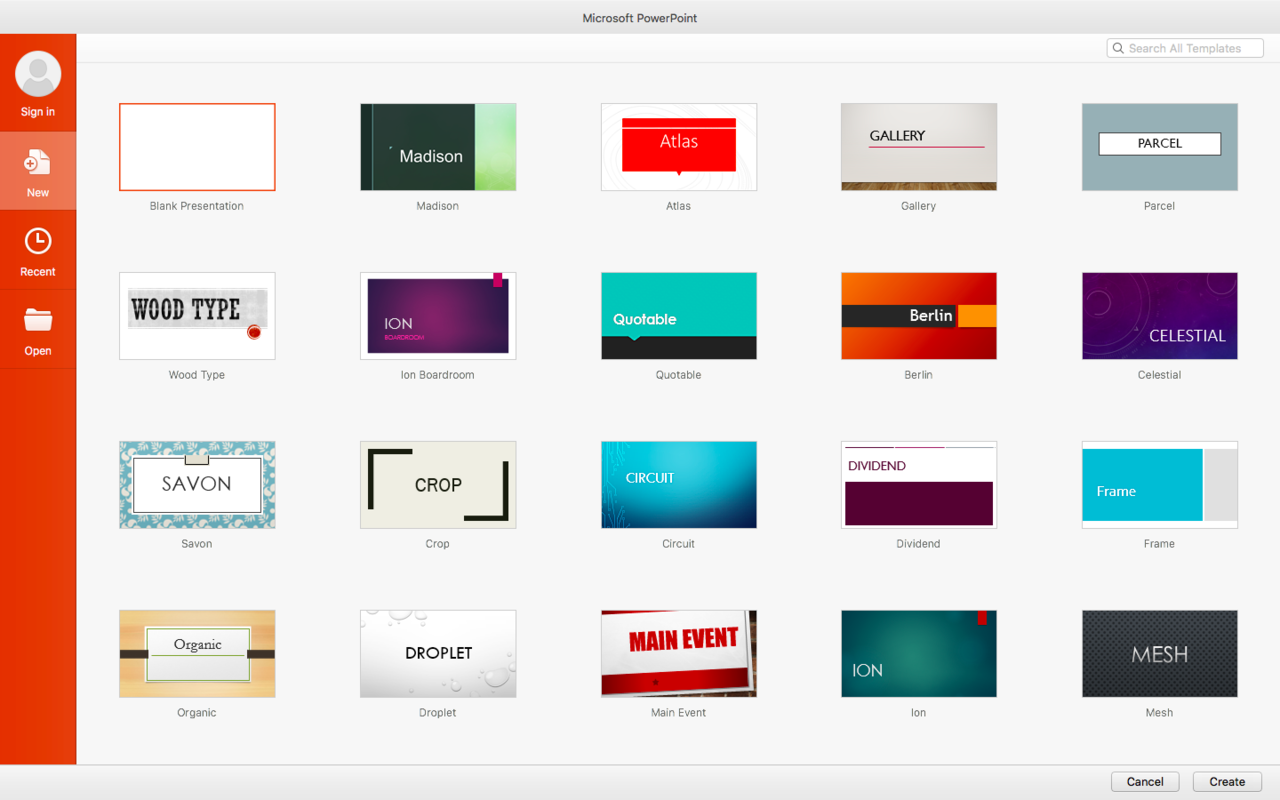Image resolution: width=1280 pixels, height=800 pixels.
Task: Click the "Blank Presentation" caption text
Action: pyautogui.click(x=197, y=206)
